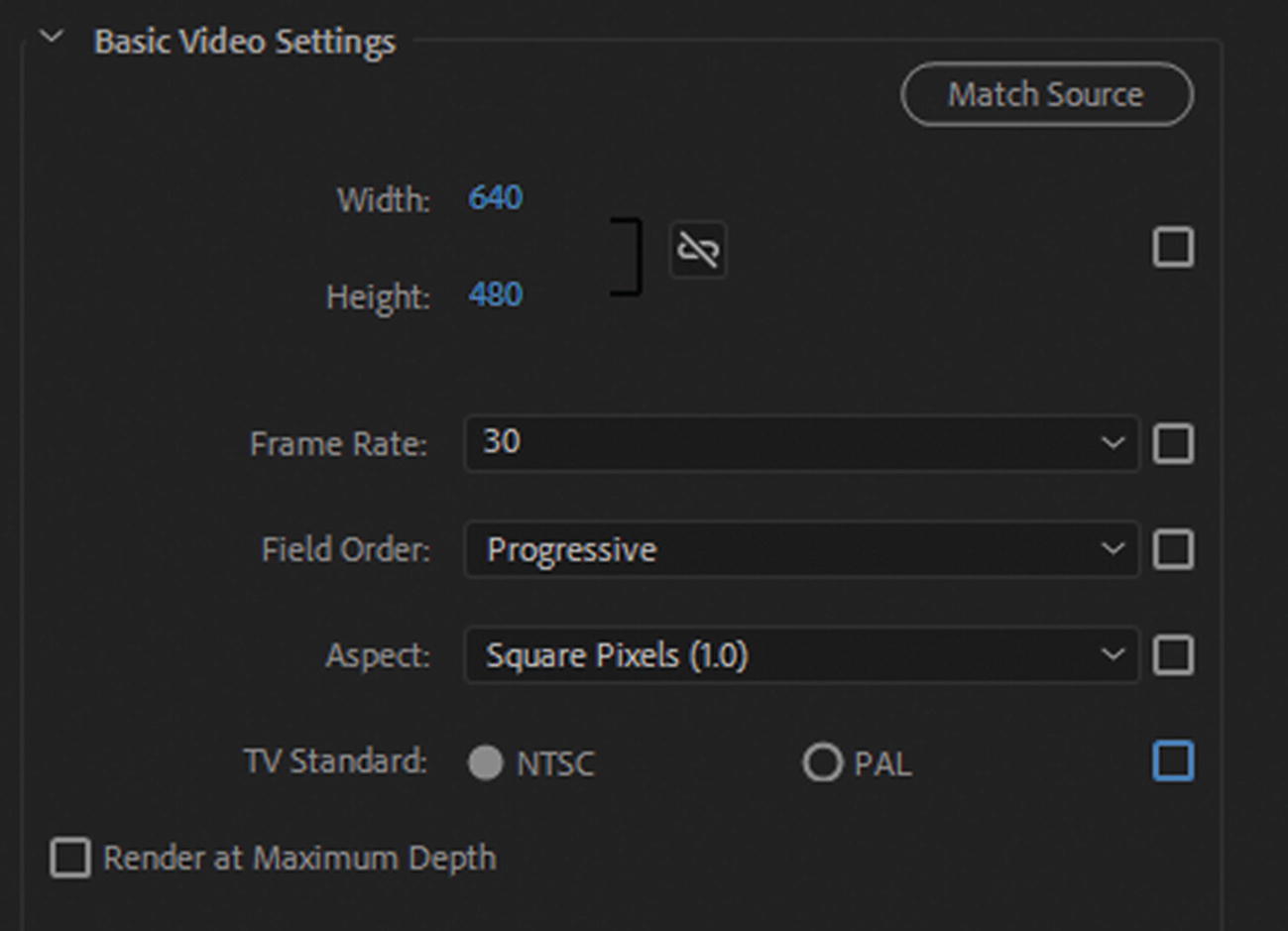The height and width of the screenshot is (931, 1288).
Task: Click the Aspect dropdown chevron
Action: [1112, 655]
